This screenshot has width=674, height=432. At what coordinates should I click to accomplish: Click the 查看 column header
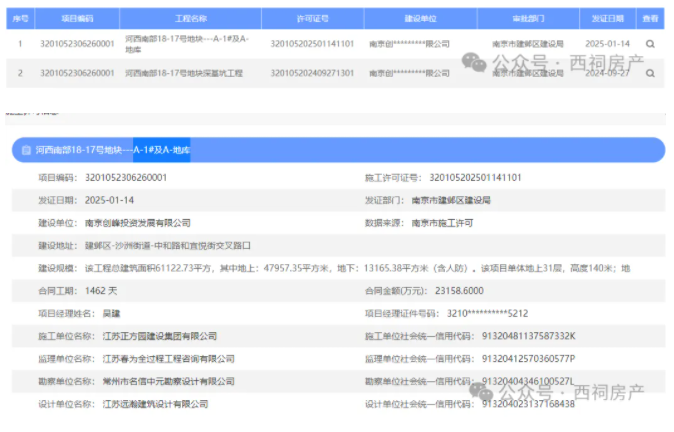[x=651, y=18]
